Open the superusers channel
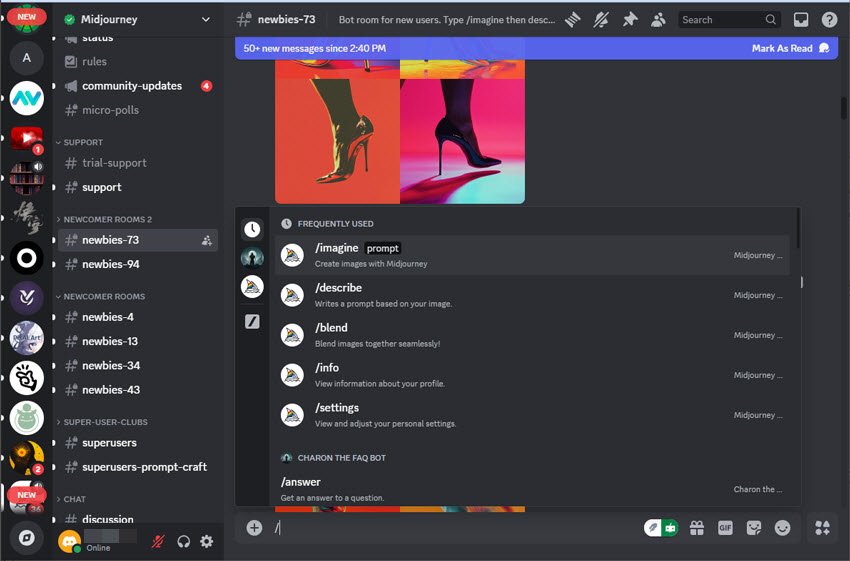Image resolution: width=850 pixels, height=561 pixels. 137,443
